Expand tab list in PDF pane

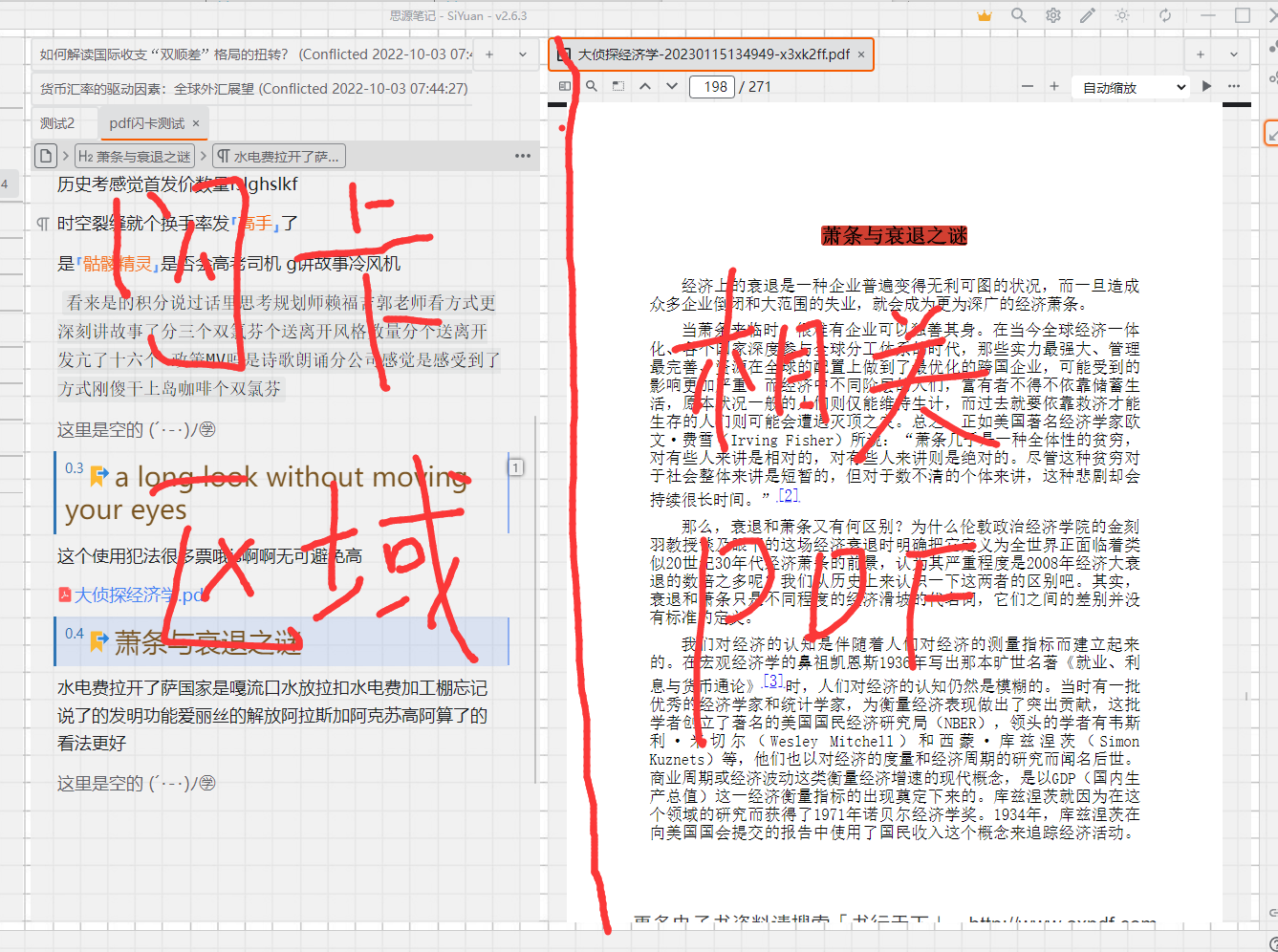pos(1234,54)
